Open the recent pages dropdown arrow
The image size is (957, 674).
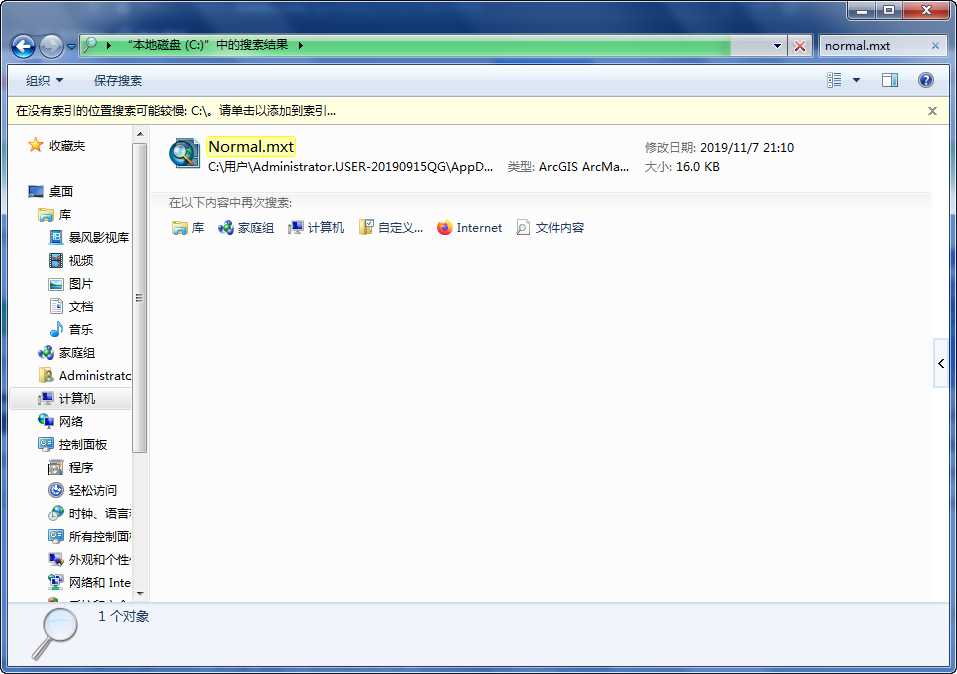coord(71,46)
